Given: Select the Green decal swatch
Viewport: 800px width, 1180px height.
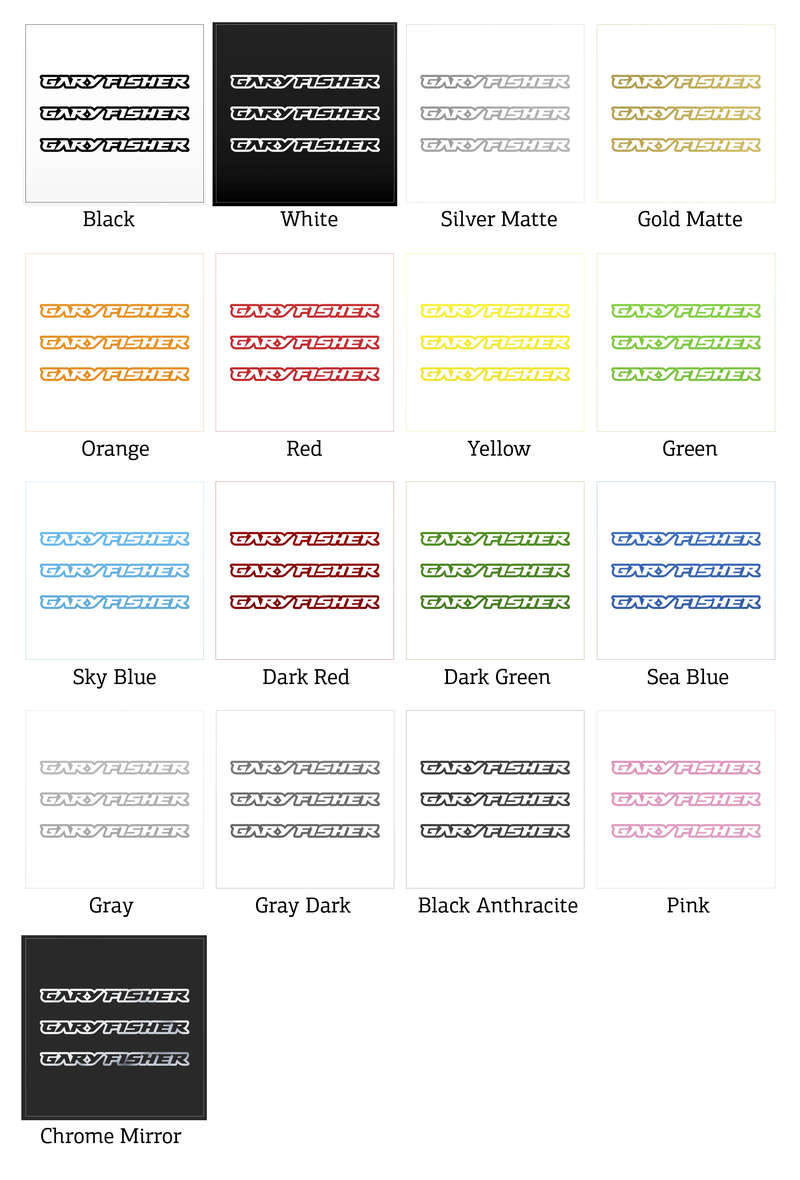Looking at the screenshot, I should click(686, 342).
